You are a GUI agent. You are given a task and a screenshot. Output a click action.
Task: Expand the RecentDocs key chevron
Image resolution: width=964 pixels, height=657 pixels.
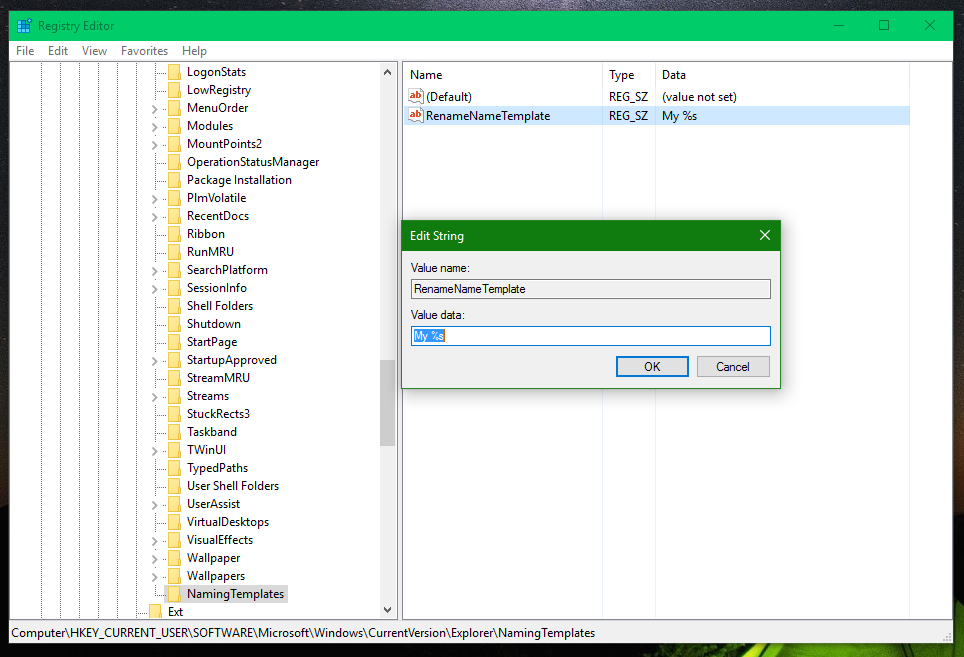tap(154, 216)
